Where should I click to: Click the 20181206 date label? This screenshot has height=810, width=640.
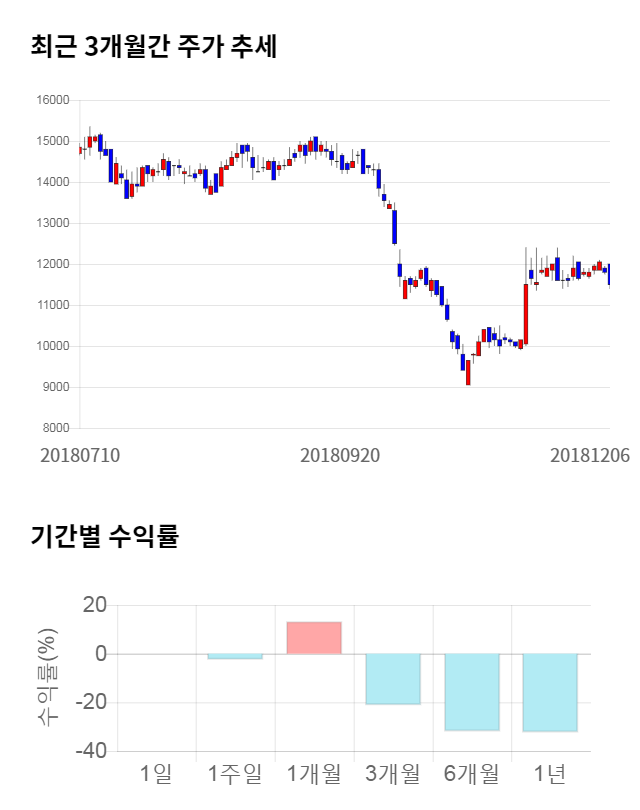(590, 455)
